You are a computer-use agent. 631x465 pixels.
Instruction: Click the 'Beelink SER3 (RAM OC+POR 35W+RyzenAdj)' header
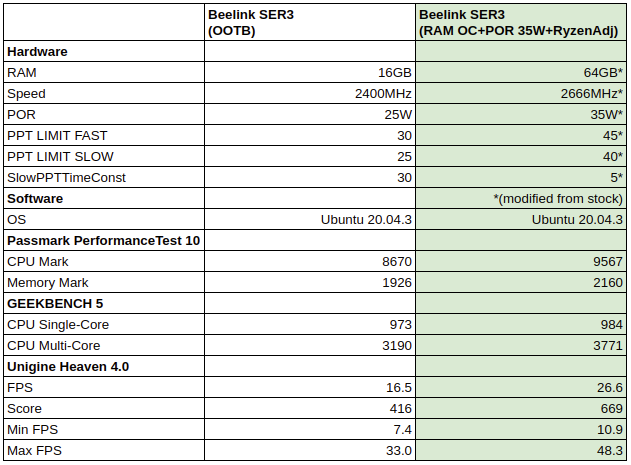521,22
